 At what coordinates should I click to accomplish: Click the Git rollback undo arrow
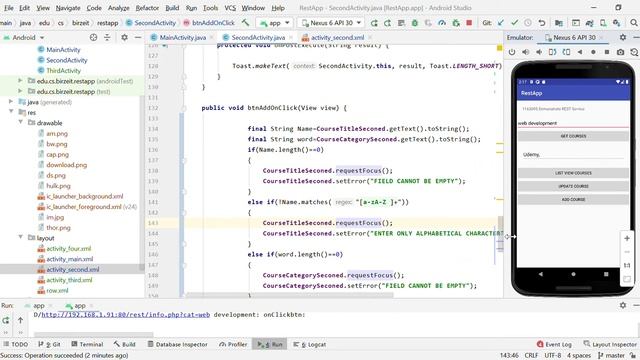542,23
